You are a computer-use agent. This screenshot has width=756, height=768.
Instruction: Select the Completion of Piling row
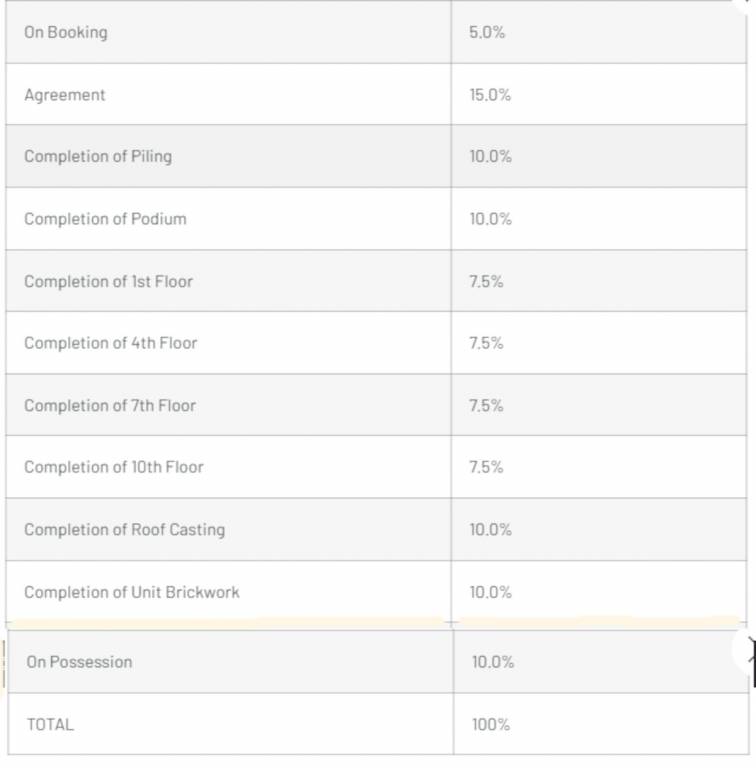[98, 156]
